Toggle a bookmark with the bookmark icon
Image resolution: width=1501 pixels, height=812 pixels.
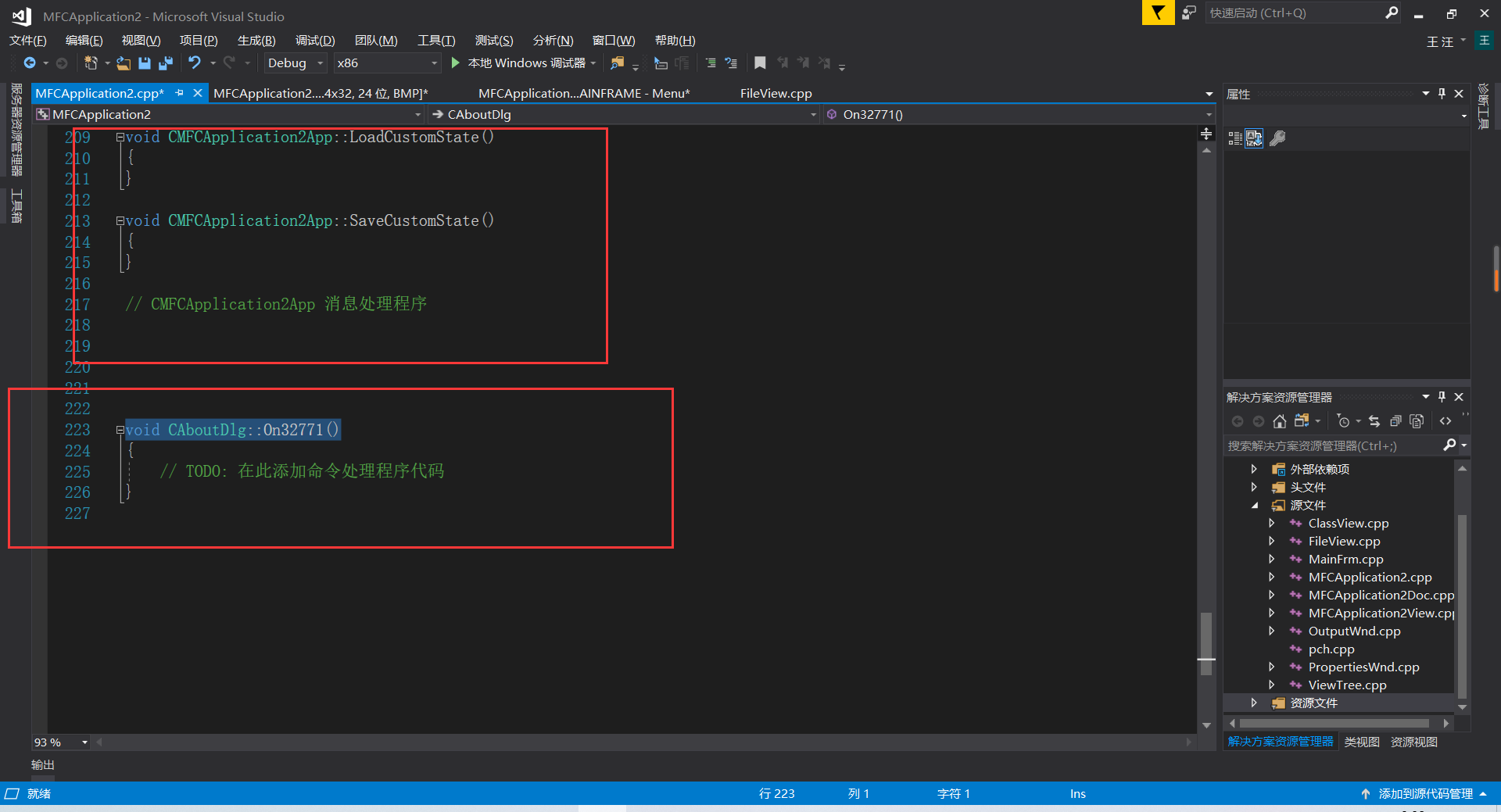(760, 63)
